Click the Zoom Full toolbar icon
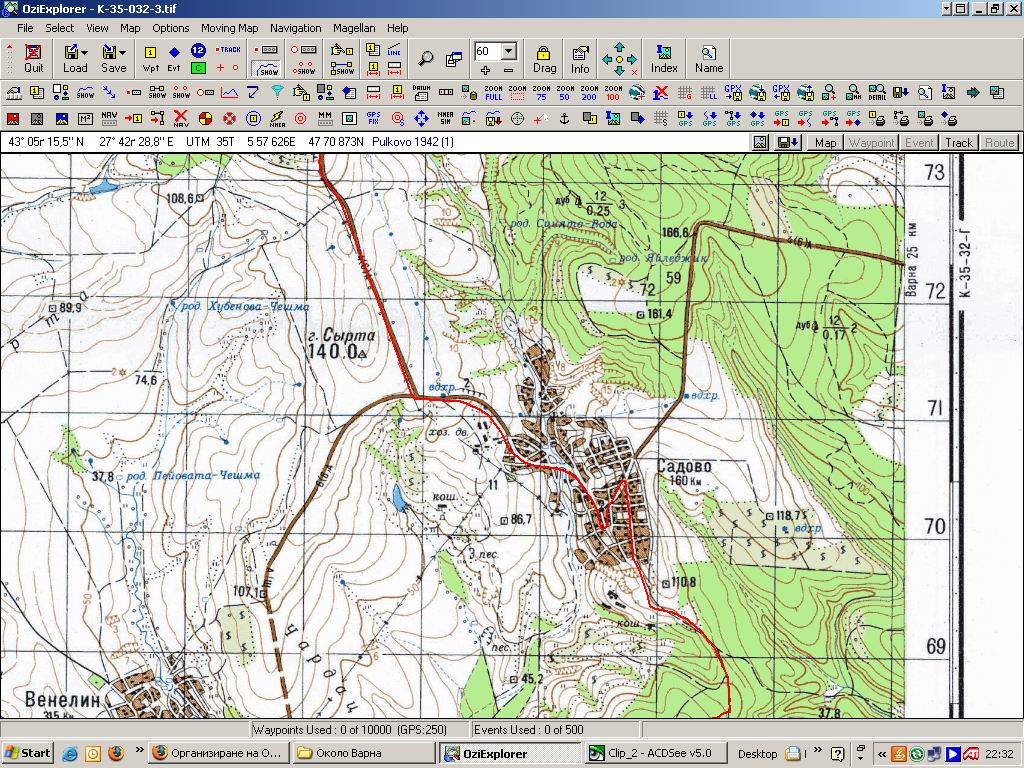The height and width of the screenshot is (768, 1024). coord(493,93)
